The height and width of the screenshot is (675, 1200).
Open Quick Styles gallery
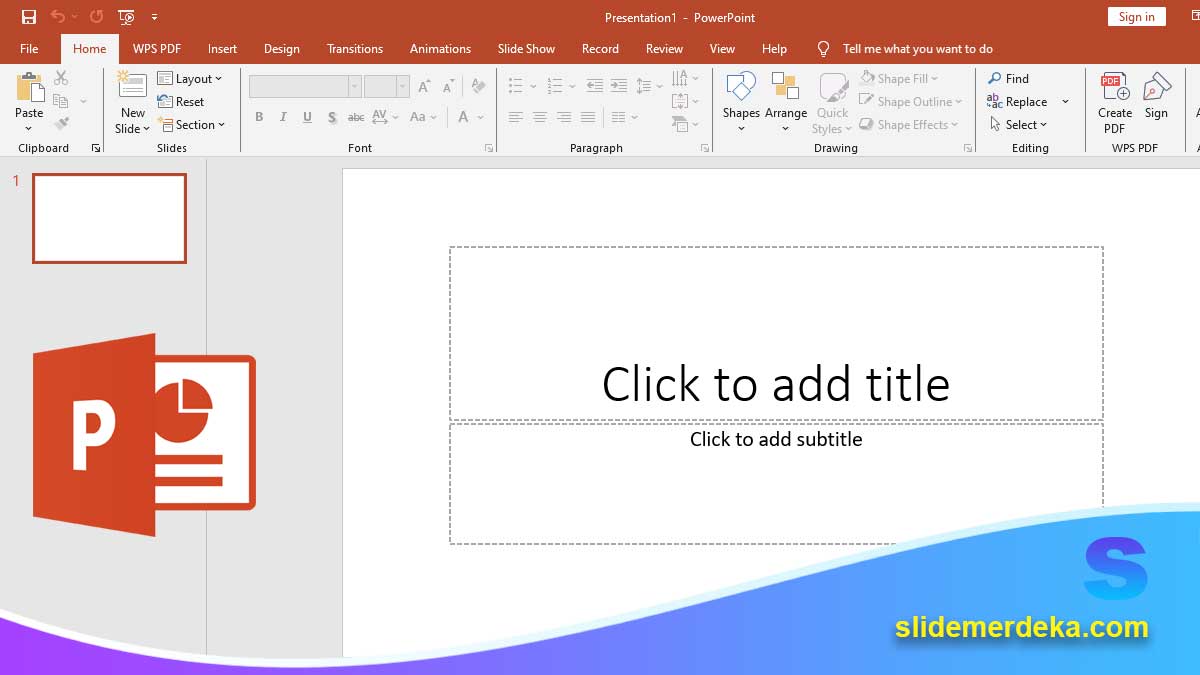[832, 102]
